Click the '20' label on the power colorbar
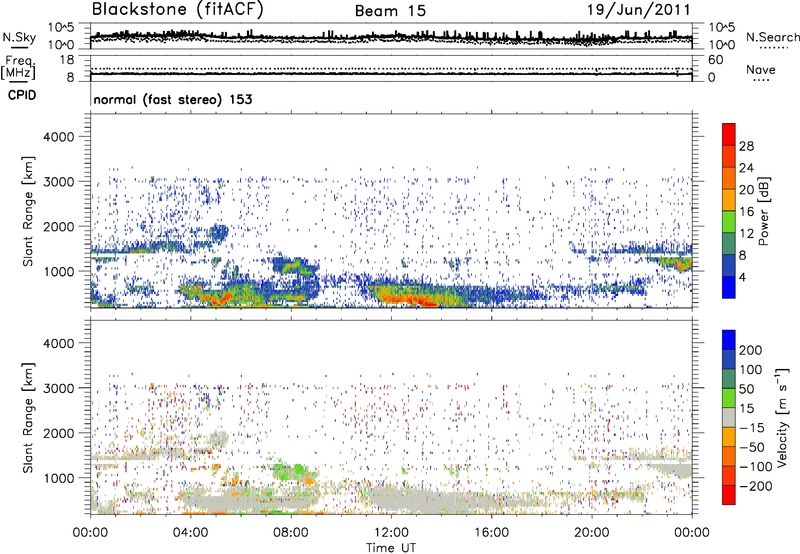This screenshot has width=800, height=554. 746,190
